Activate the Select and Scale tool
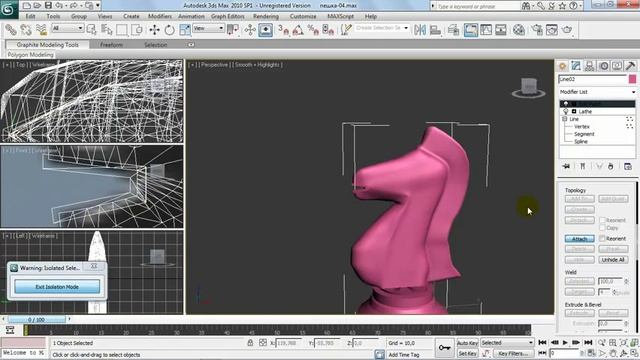Image resolution: width=640 pixels, height=360 pixels. click(x=184, y=30)
